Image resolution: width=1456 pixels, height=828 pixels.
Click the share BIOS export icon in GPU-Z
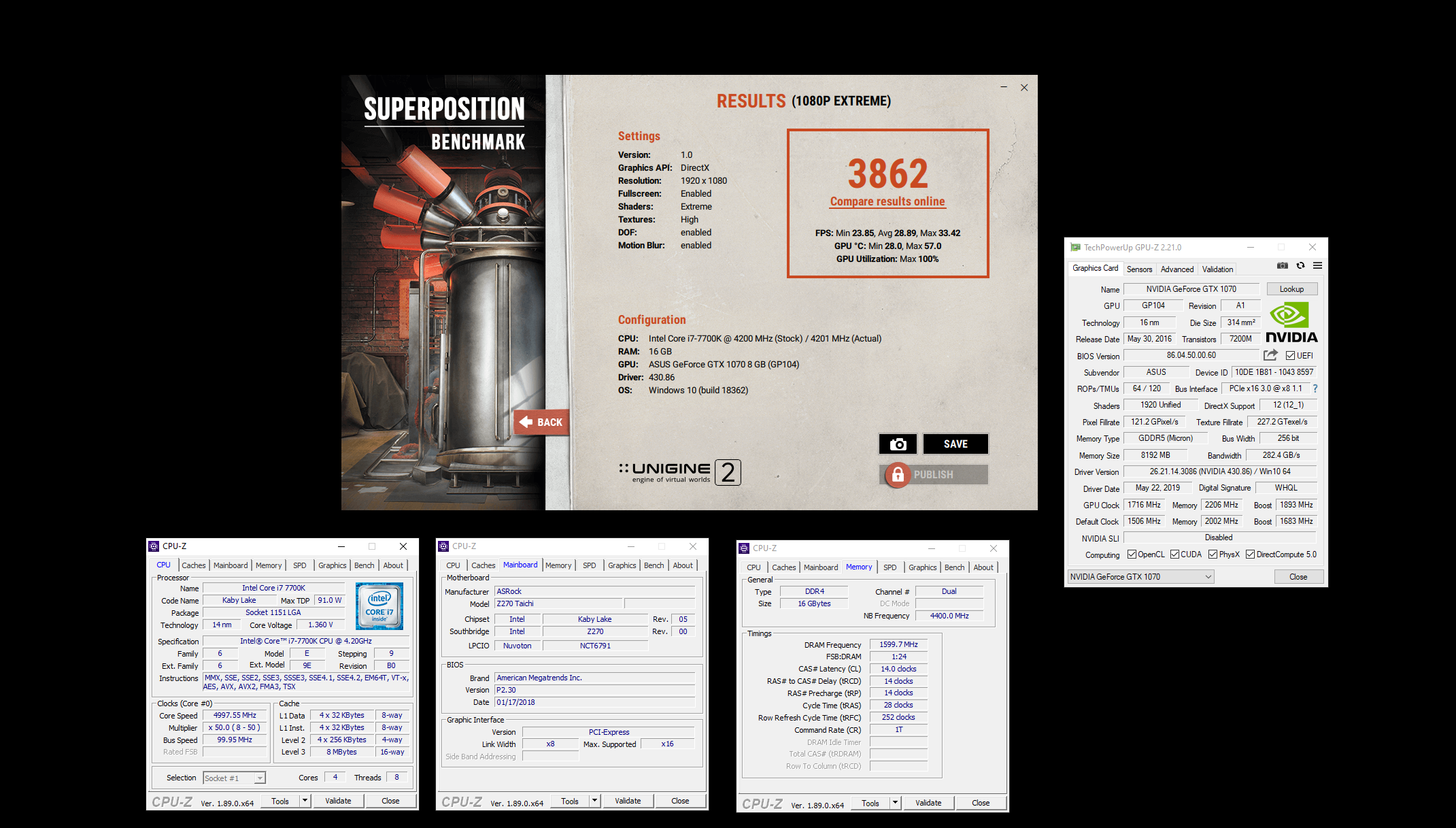point(1270,355)
